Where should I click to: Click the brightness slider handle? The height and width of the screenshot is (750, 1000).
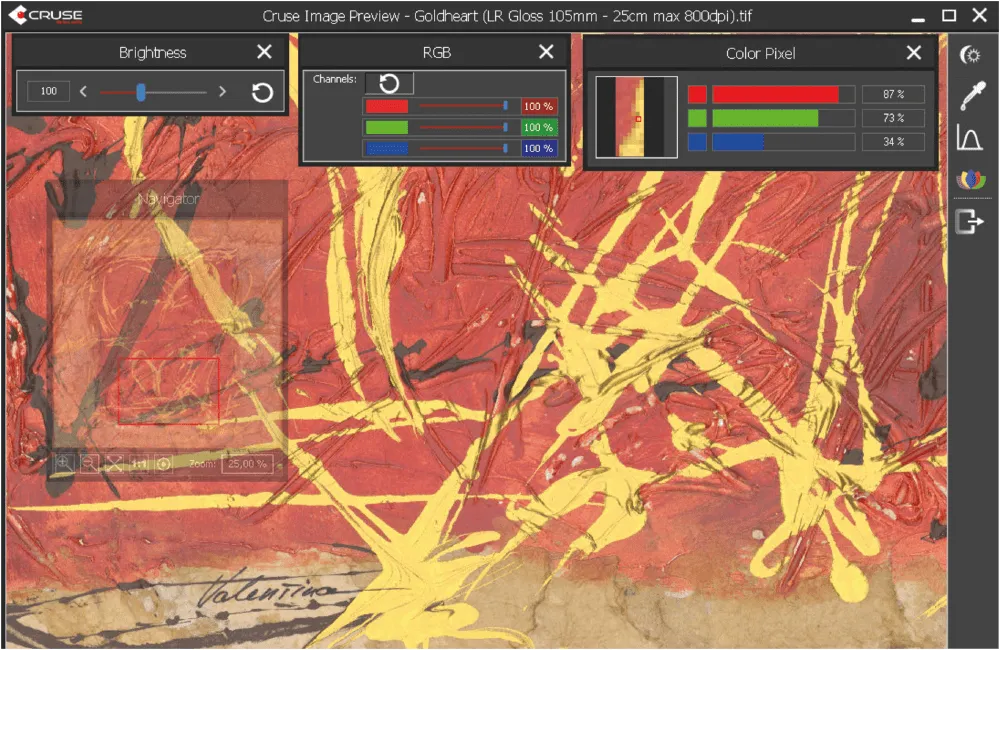141,92
